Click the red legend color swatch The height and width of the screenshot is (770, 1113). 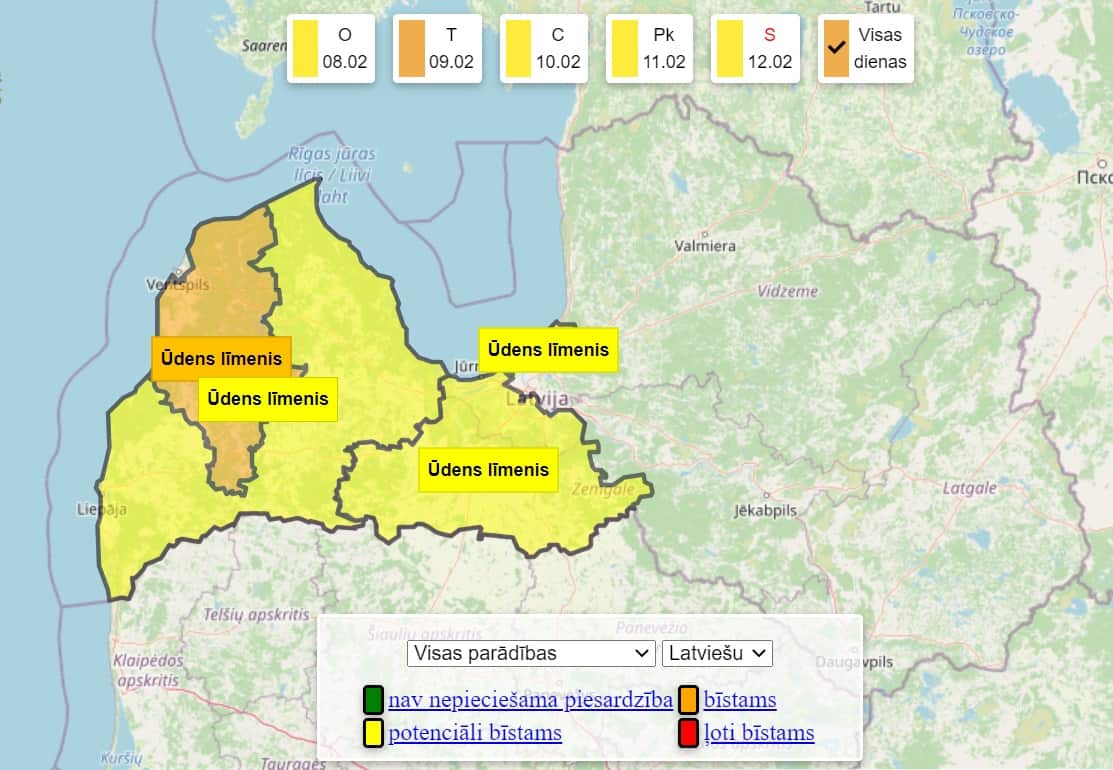coord(689,733)
